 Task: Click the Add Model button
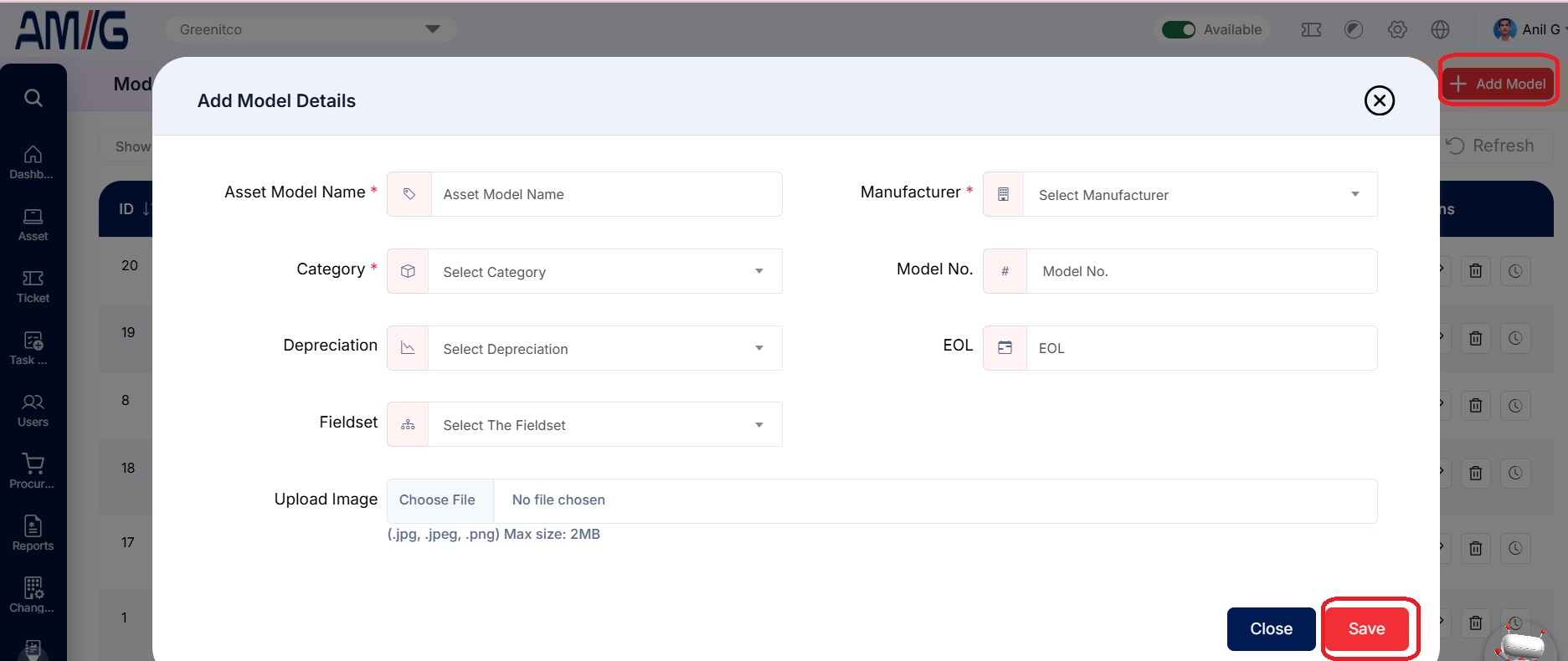[1499, 84]
